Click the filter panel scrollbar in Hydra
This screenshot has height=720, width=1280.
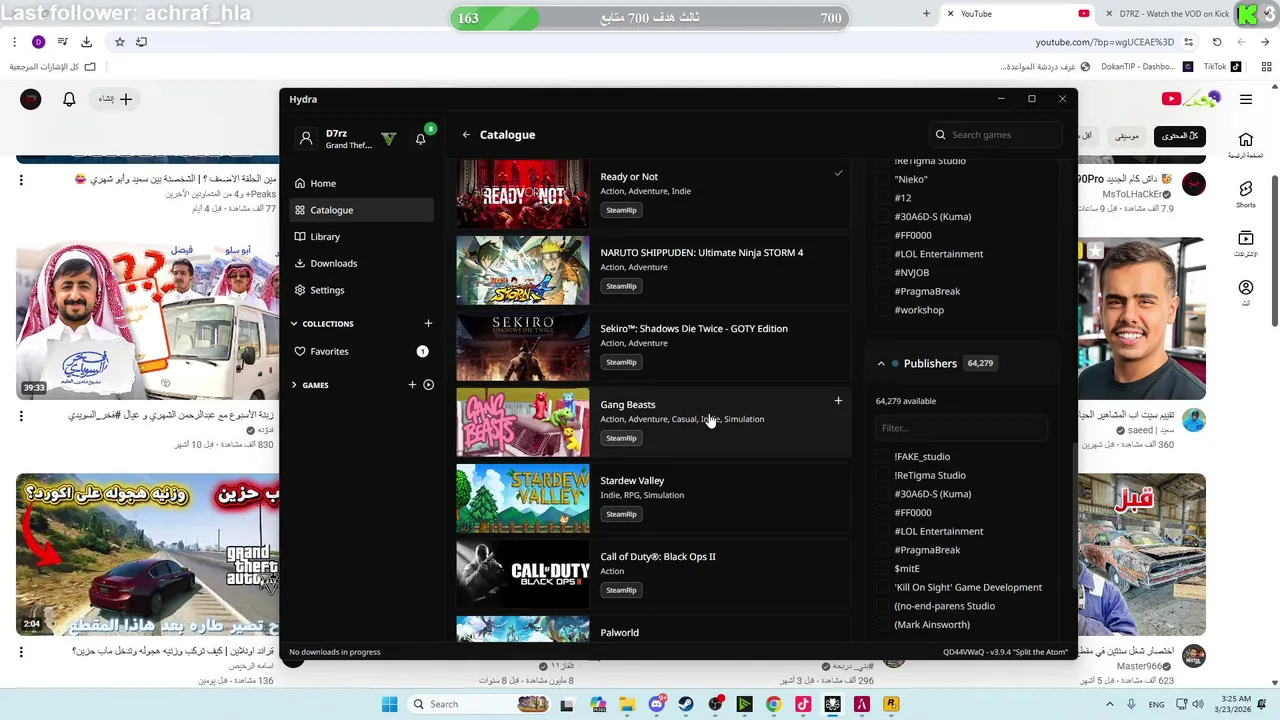pos(1074,514)
